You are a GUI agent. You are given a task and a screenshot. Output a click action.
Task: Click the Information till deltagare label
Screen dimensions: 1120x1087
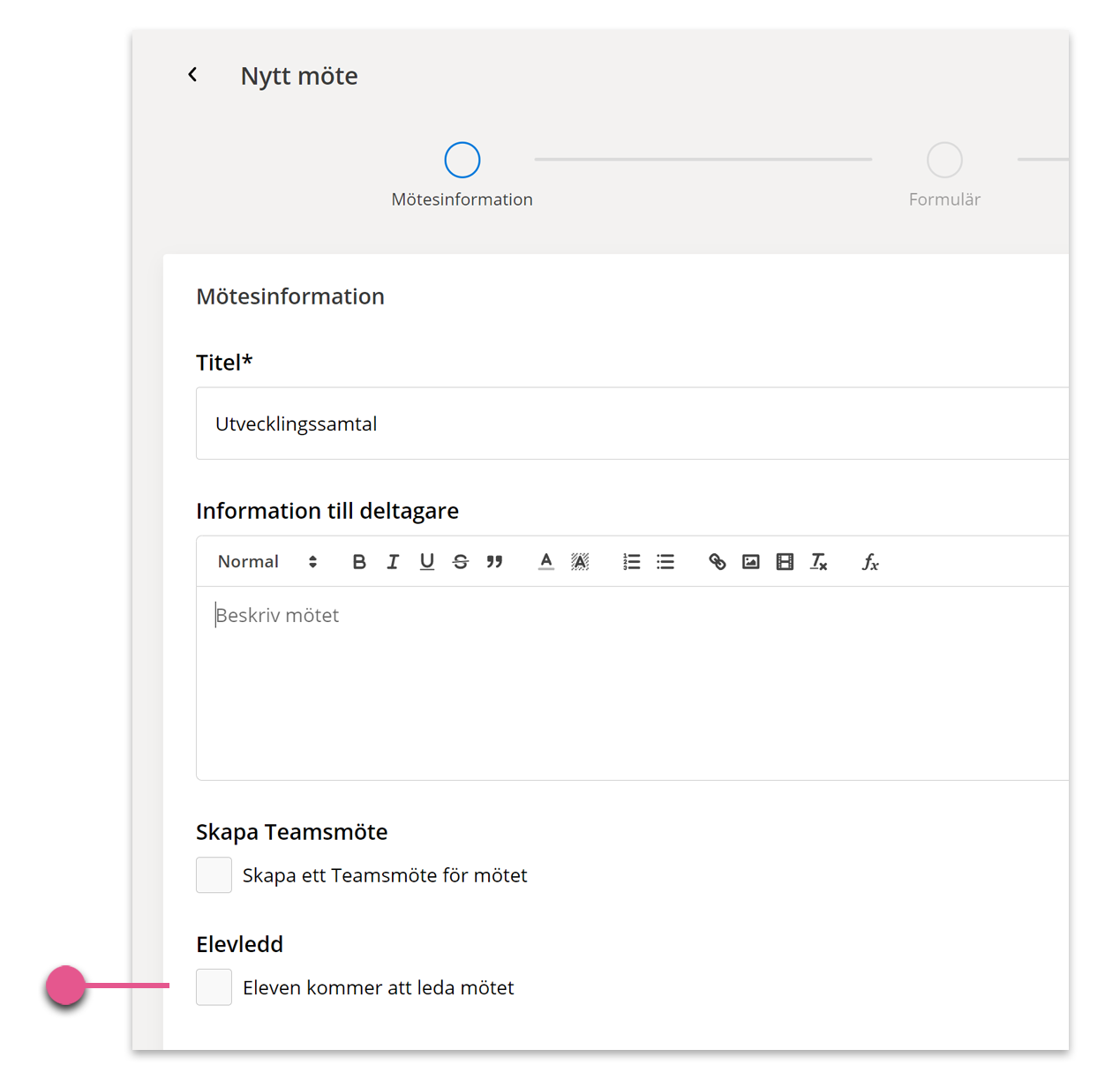327,511
